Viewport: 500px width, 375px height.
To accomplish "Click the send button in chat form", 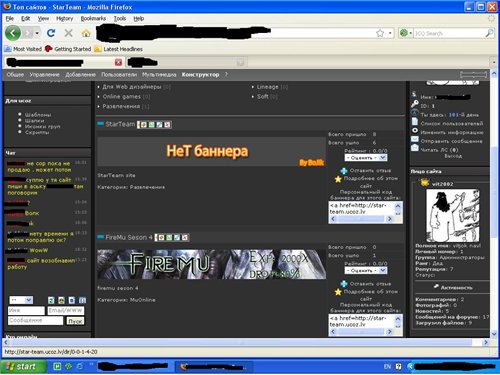I will pos(75,321).
